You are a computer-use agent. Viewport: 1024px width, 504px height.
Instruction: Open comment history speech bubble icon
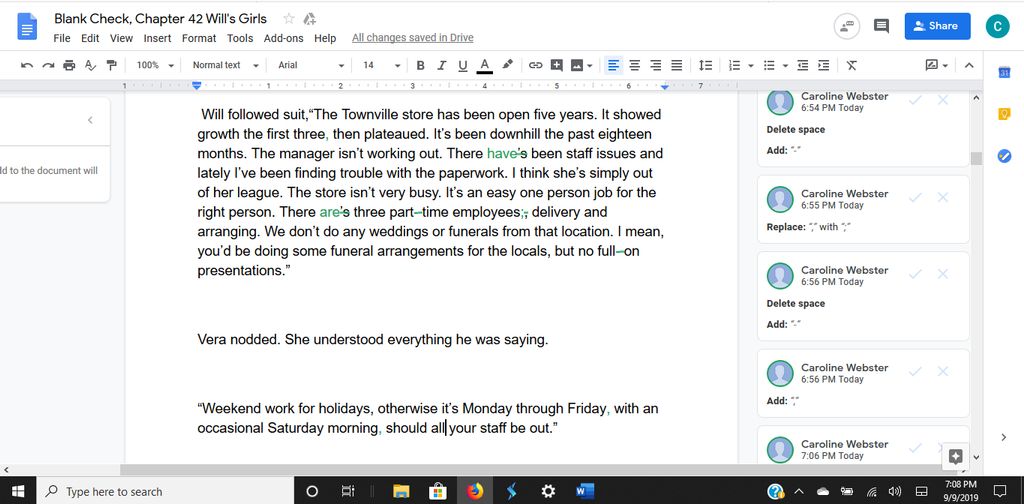click(x=881, y=26)
